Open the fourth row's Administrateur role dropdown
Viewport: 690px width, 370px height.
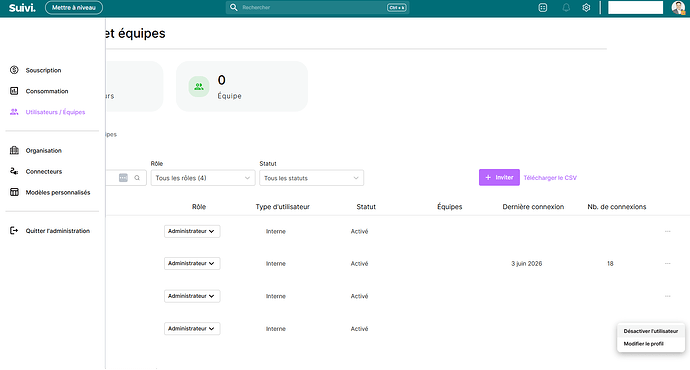pos(192,329)
